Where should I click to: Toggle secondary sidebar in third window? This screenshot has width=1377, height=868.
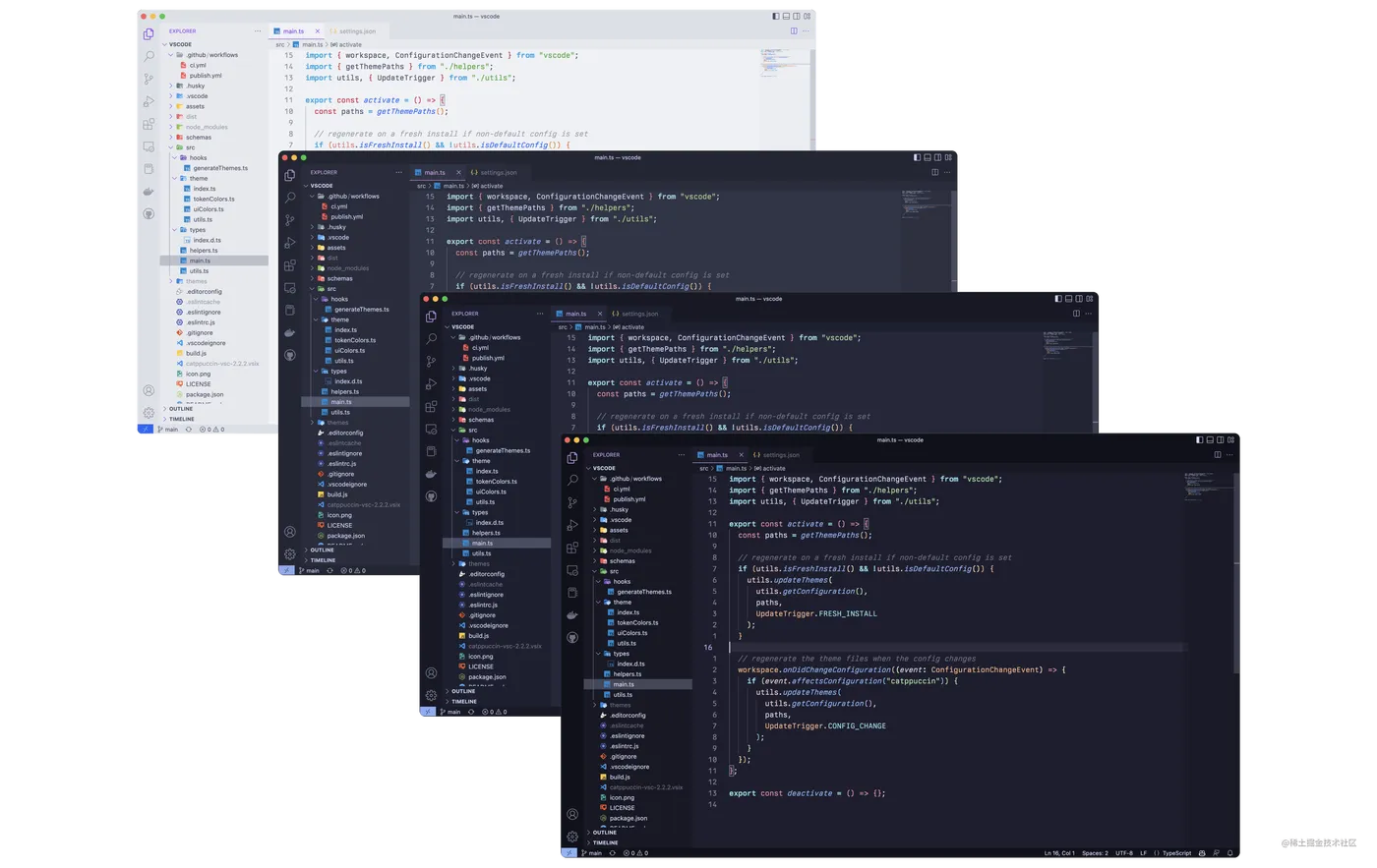[1079, 299]
